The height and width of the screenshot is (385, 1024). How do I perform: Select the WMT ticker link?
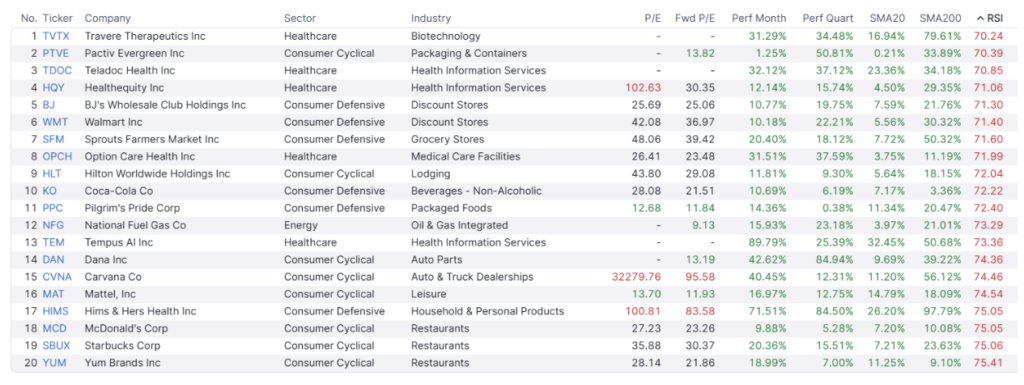(55, 122)
